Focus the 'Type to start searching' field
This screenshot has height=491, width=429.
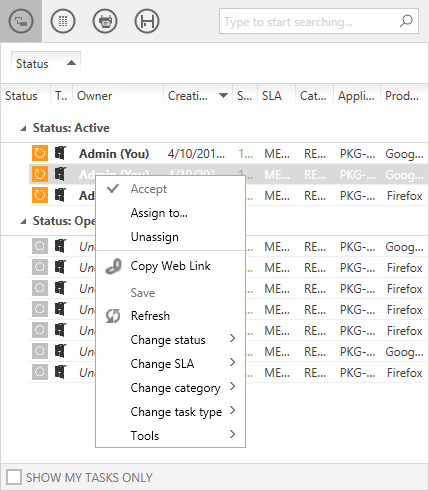(x=319, y=21)
